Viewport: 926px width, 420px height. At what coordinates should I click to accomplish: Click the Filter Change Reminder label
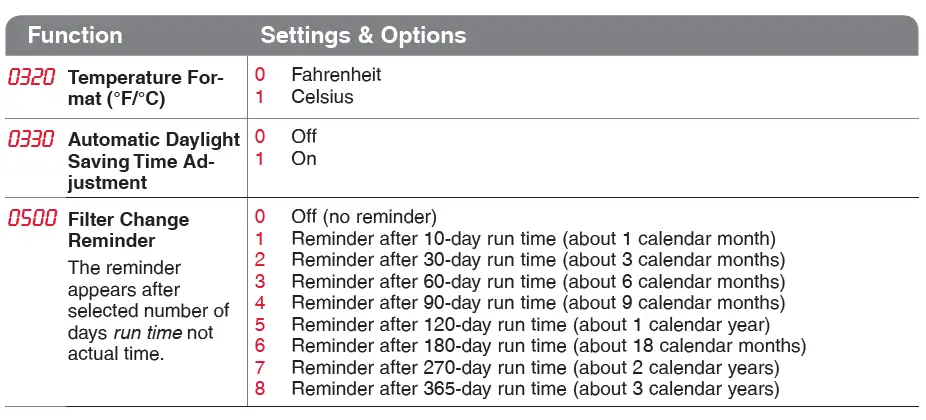(x=129, y=230)
